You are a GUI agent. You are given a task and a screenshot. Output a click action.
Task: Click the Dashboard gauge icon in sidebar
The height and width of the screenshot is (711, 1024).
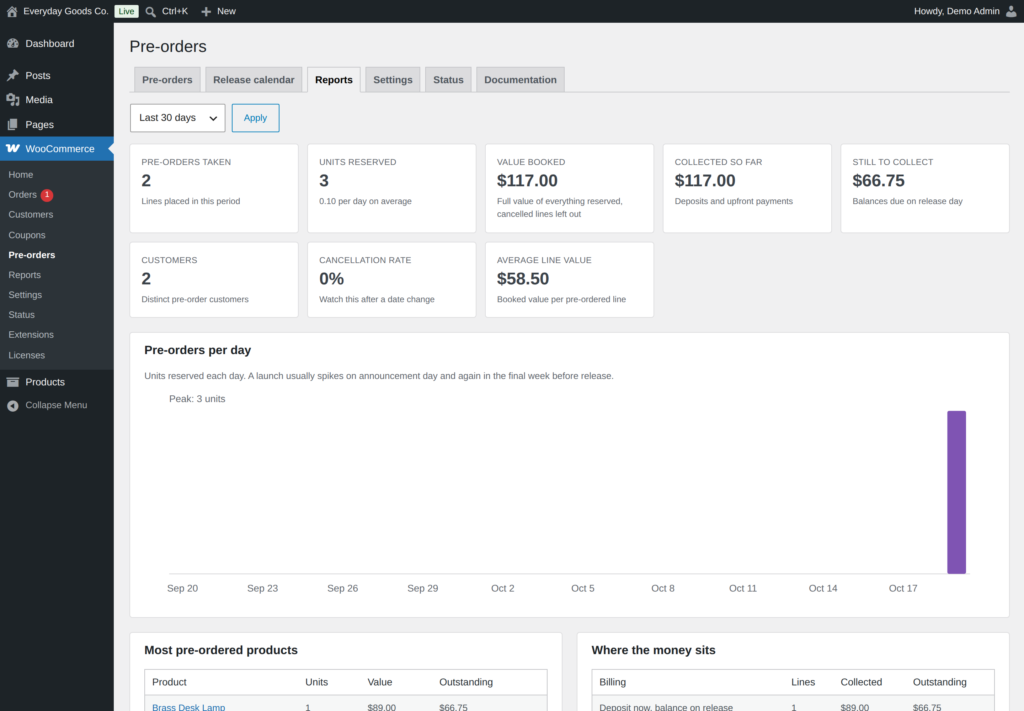click(12, 43)
